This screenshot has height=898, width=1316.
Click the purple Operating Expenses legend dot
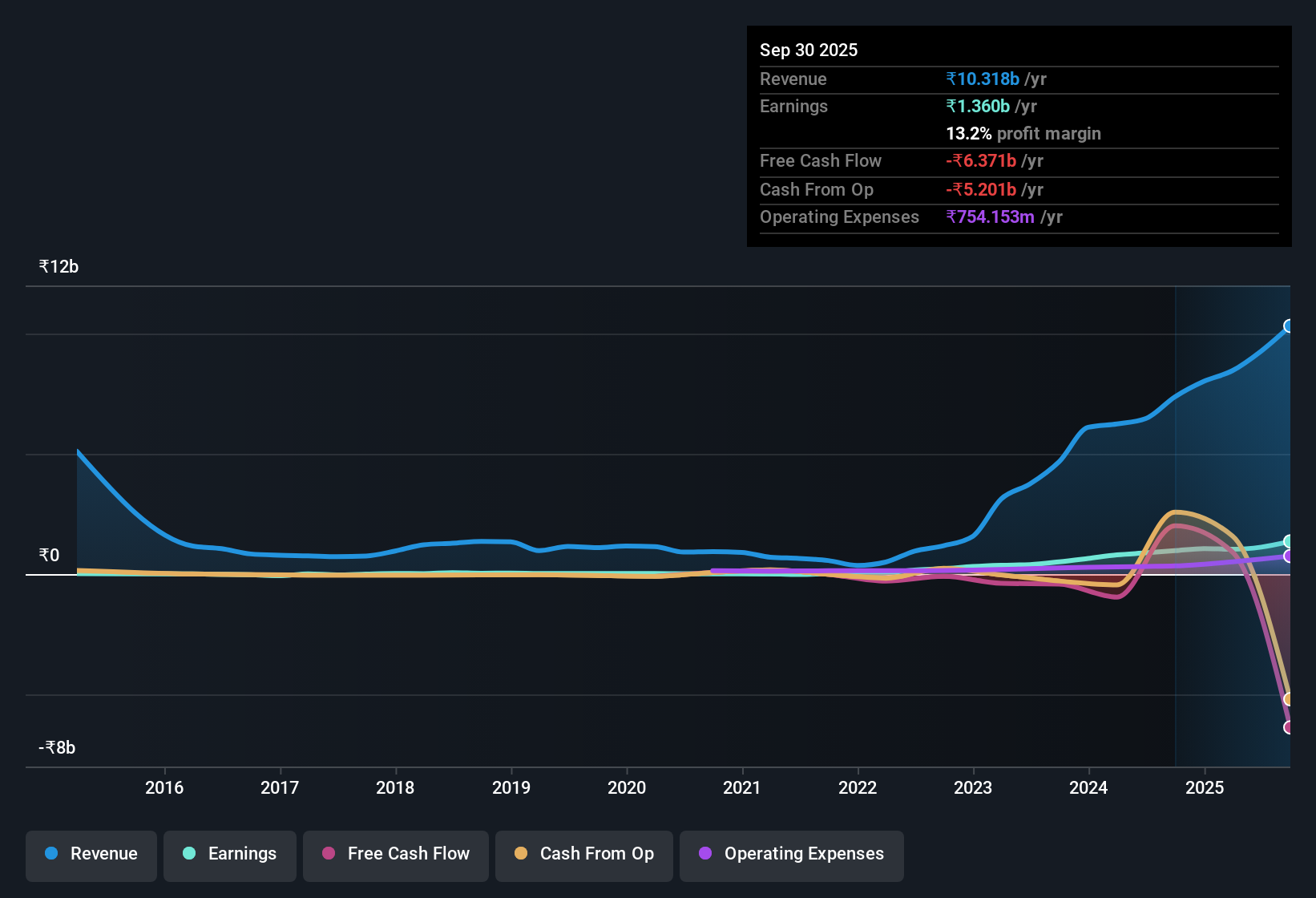706,854
